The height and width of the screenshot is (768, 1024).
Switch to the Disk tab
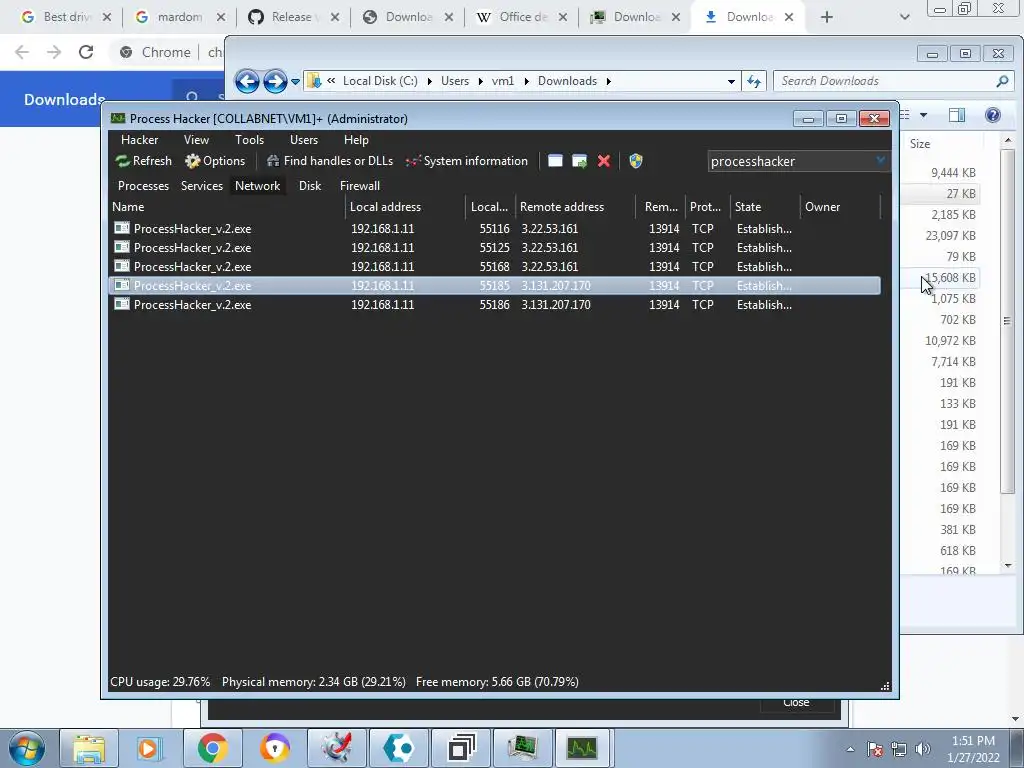coord(310,185)
